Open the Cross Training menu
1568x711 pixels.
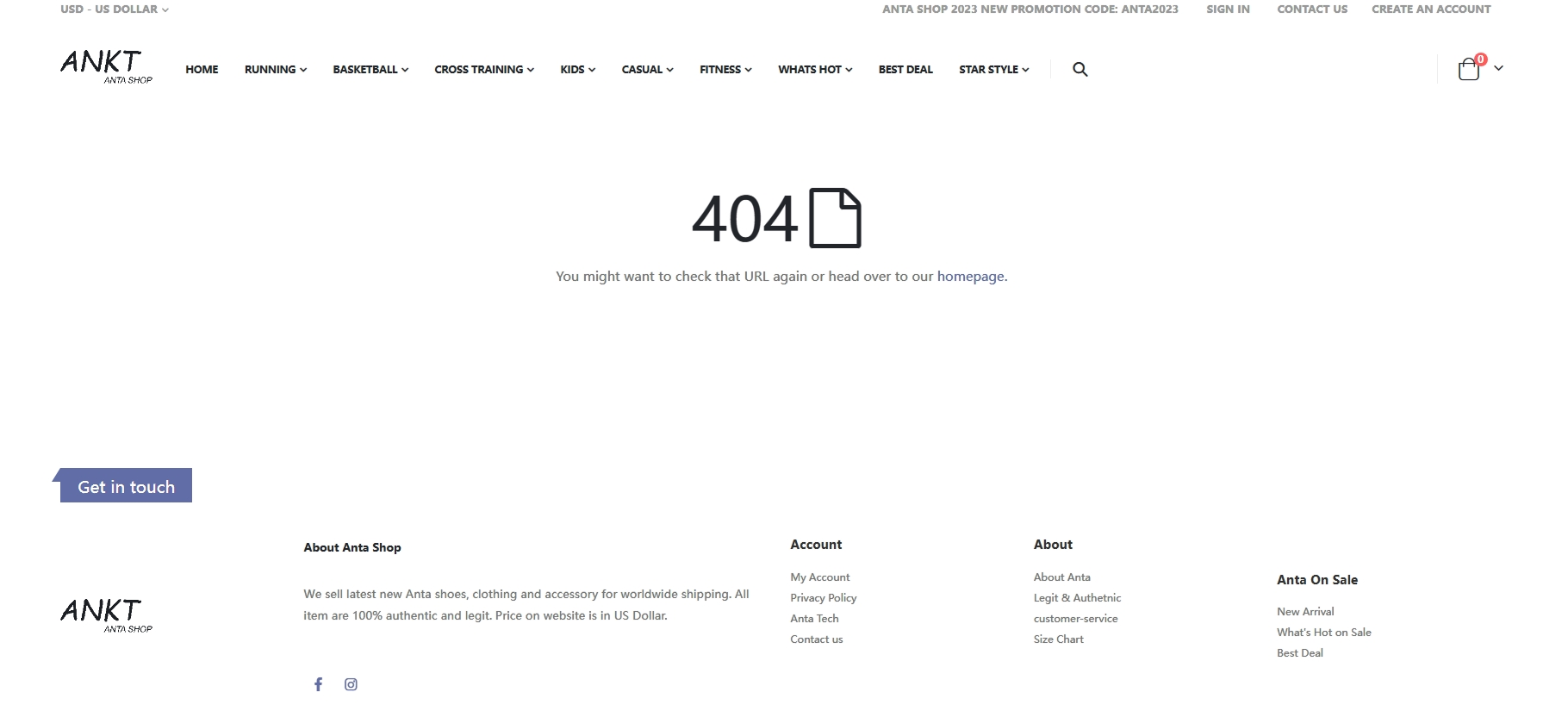pyautogui.click(x=483, y=70)
